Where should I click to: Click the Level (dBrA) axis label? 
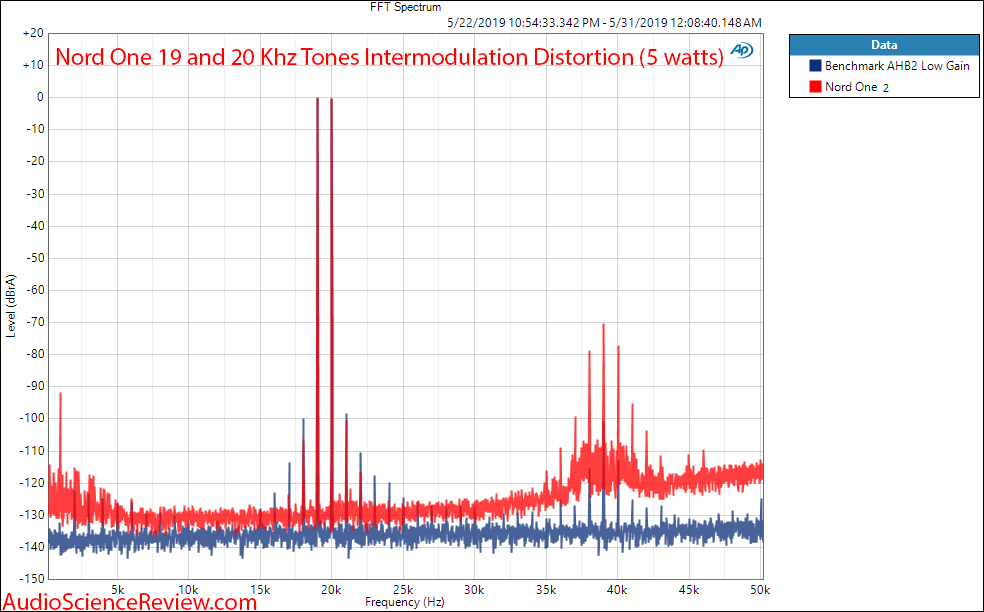(11, 306)
